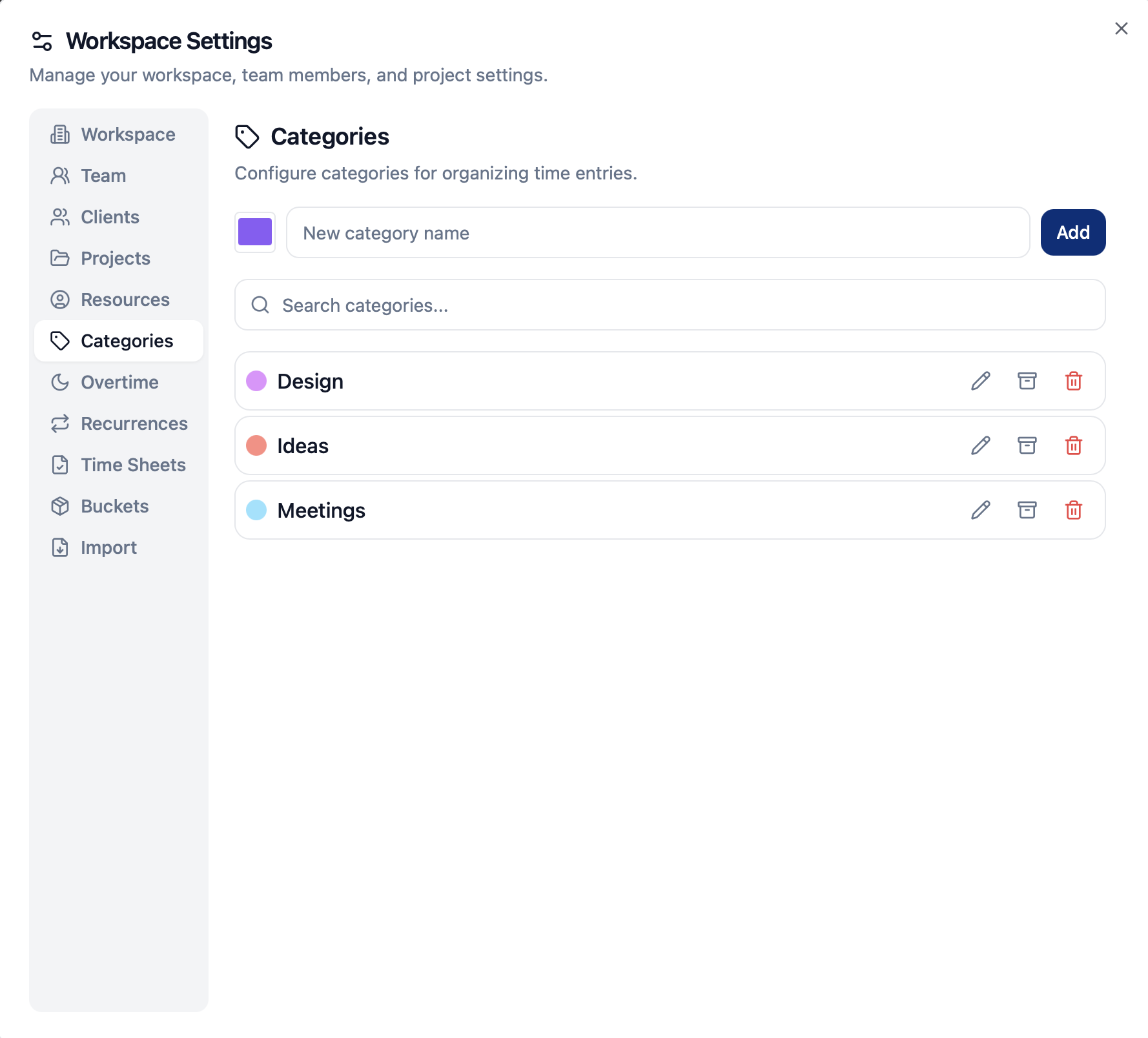Archive the Ideas category
Image resolution: width=1148 pixels, height=1038 pixels.
click(1027, 445)
